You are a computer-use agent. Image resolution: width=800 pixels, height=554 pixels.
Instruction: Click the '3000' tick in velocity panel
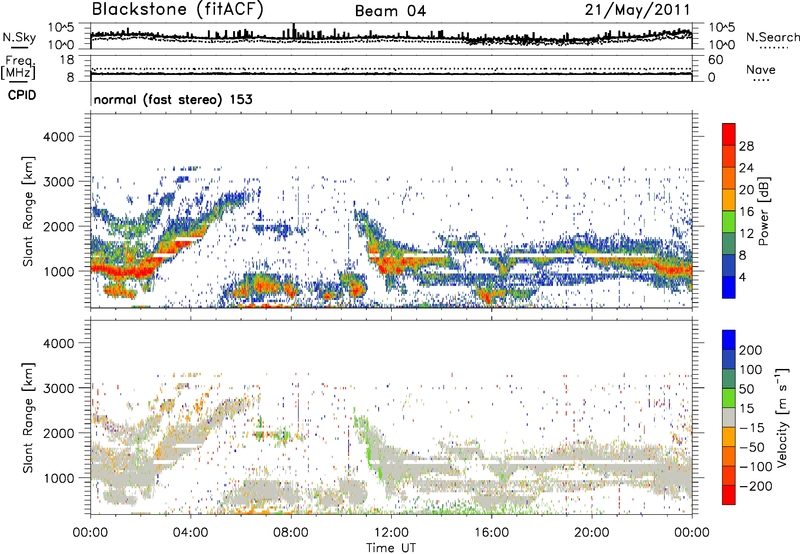point(58,388)
